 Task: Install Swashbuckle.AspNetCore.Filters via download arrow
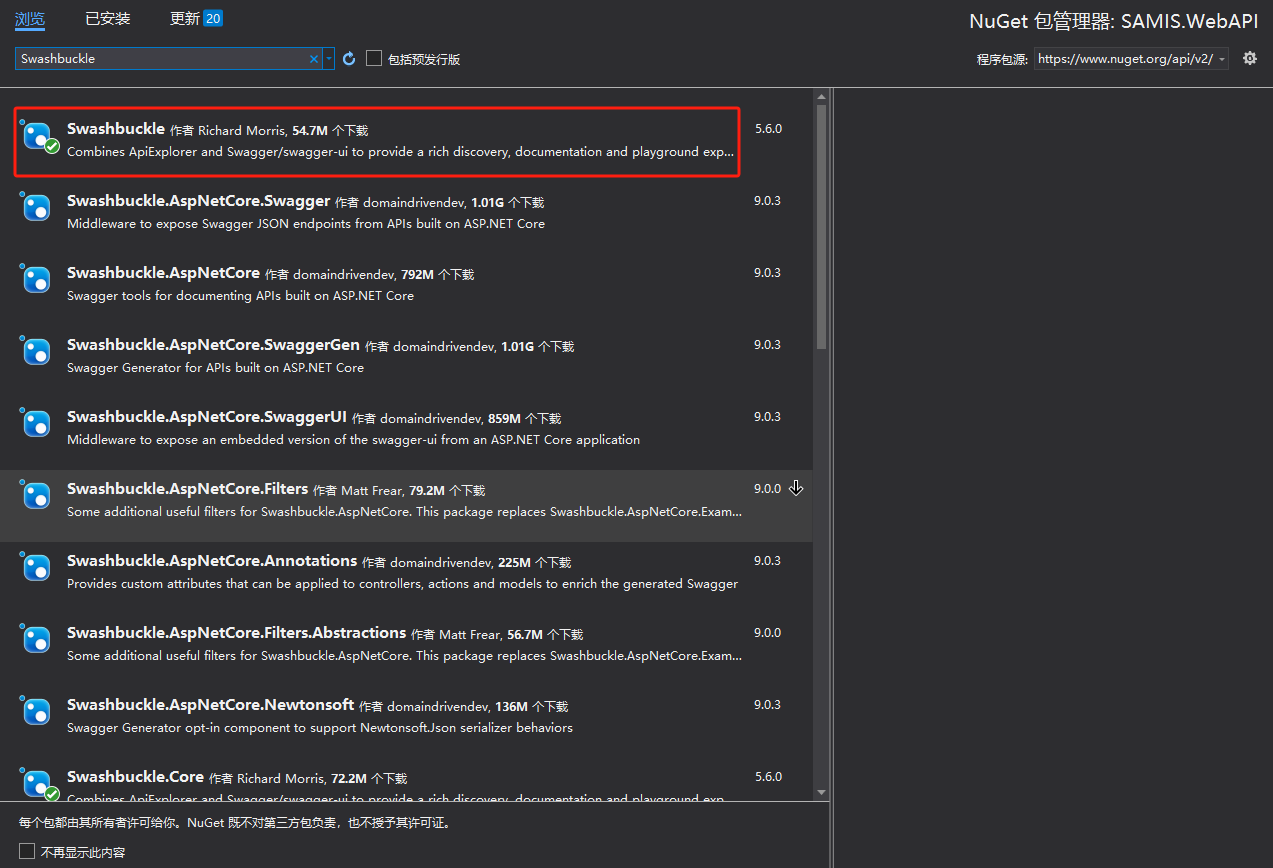pos(796,488)
